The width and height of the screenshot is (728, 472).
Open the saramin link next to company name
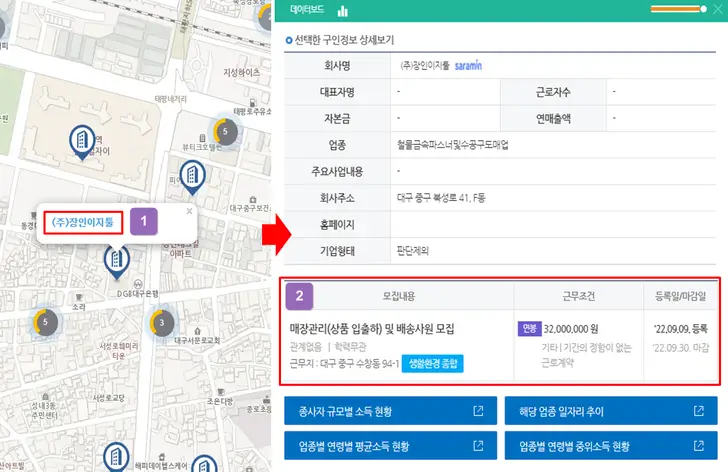coord(468,65)
